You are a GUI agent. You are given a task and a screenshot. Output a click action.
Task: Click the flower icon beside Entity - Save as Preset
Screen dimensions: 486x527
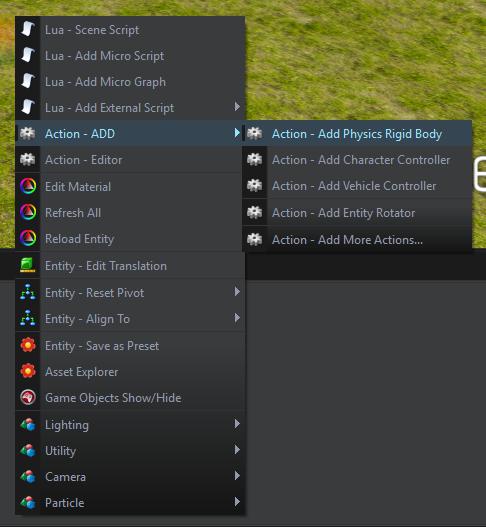28,346
